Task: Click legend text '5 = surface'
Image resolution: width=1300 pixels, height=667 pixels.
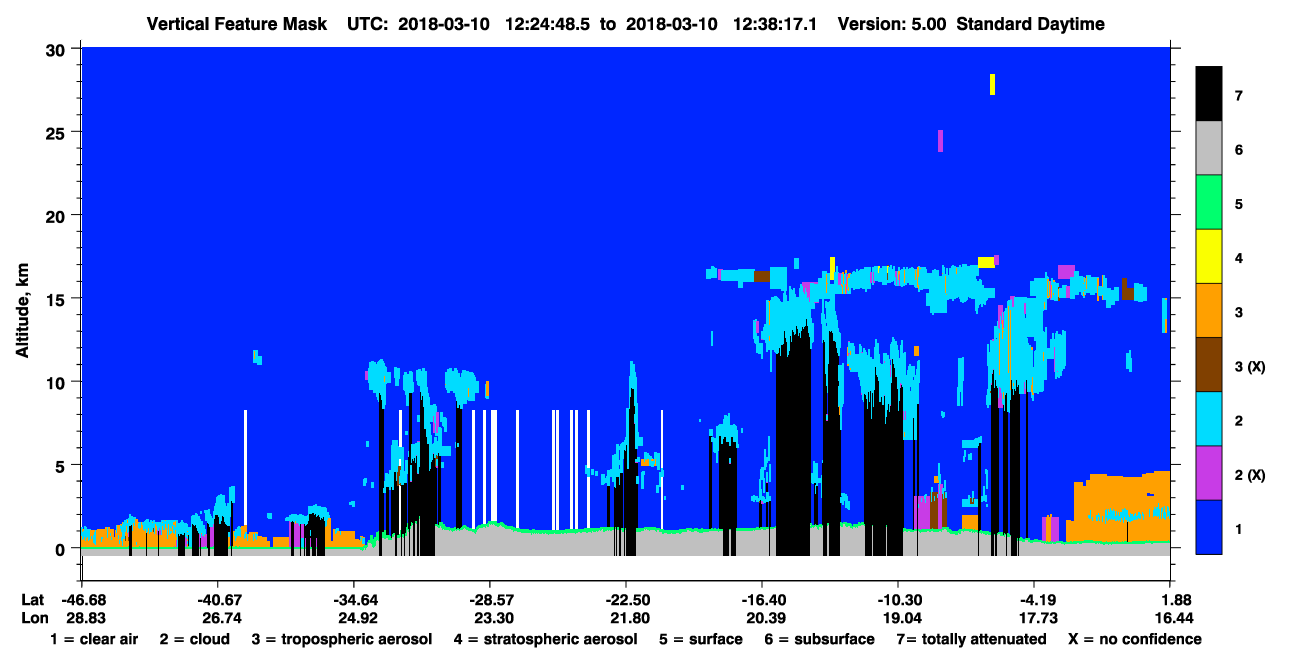Action: tap(701, 639)
